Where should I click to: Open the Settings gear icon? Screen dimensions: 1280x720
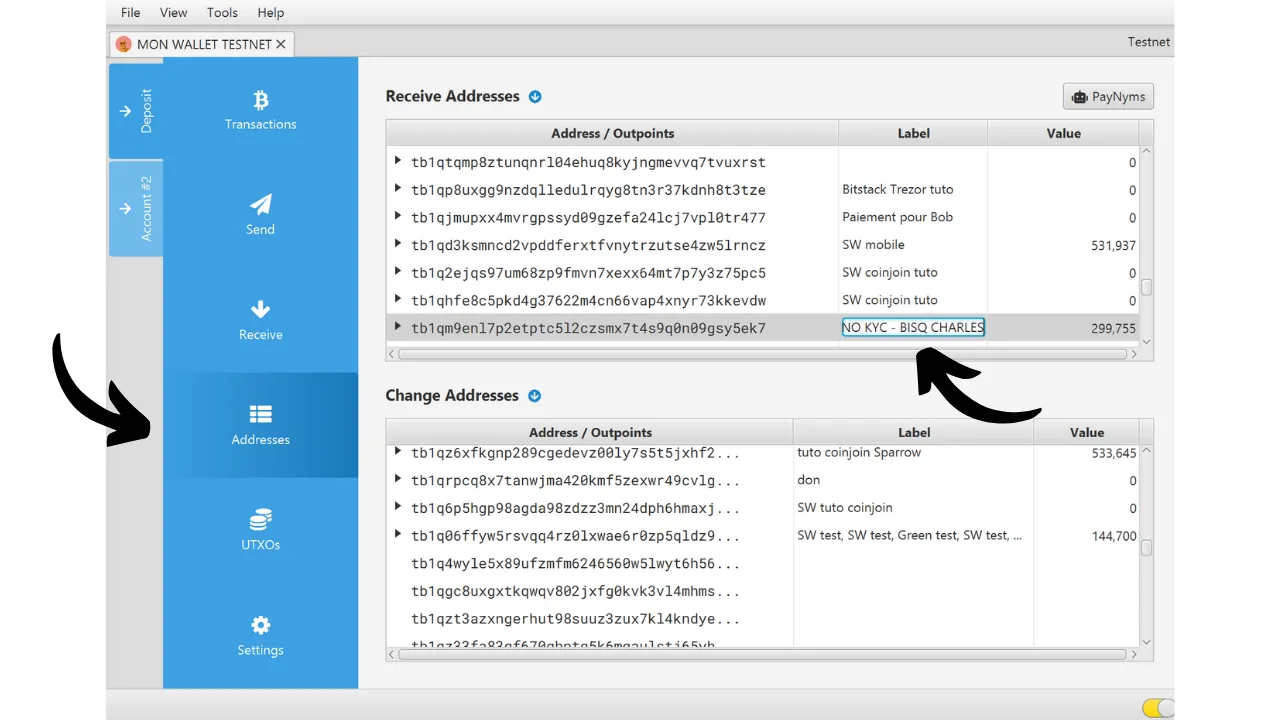260,626
